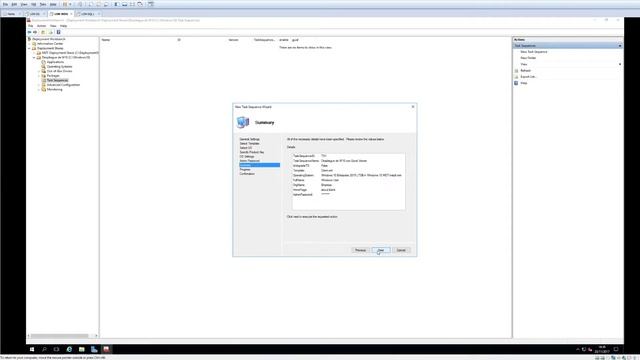Close the New Task Sequence Wizard
This screenshot has height=360, width=640.
point(413,107)
